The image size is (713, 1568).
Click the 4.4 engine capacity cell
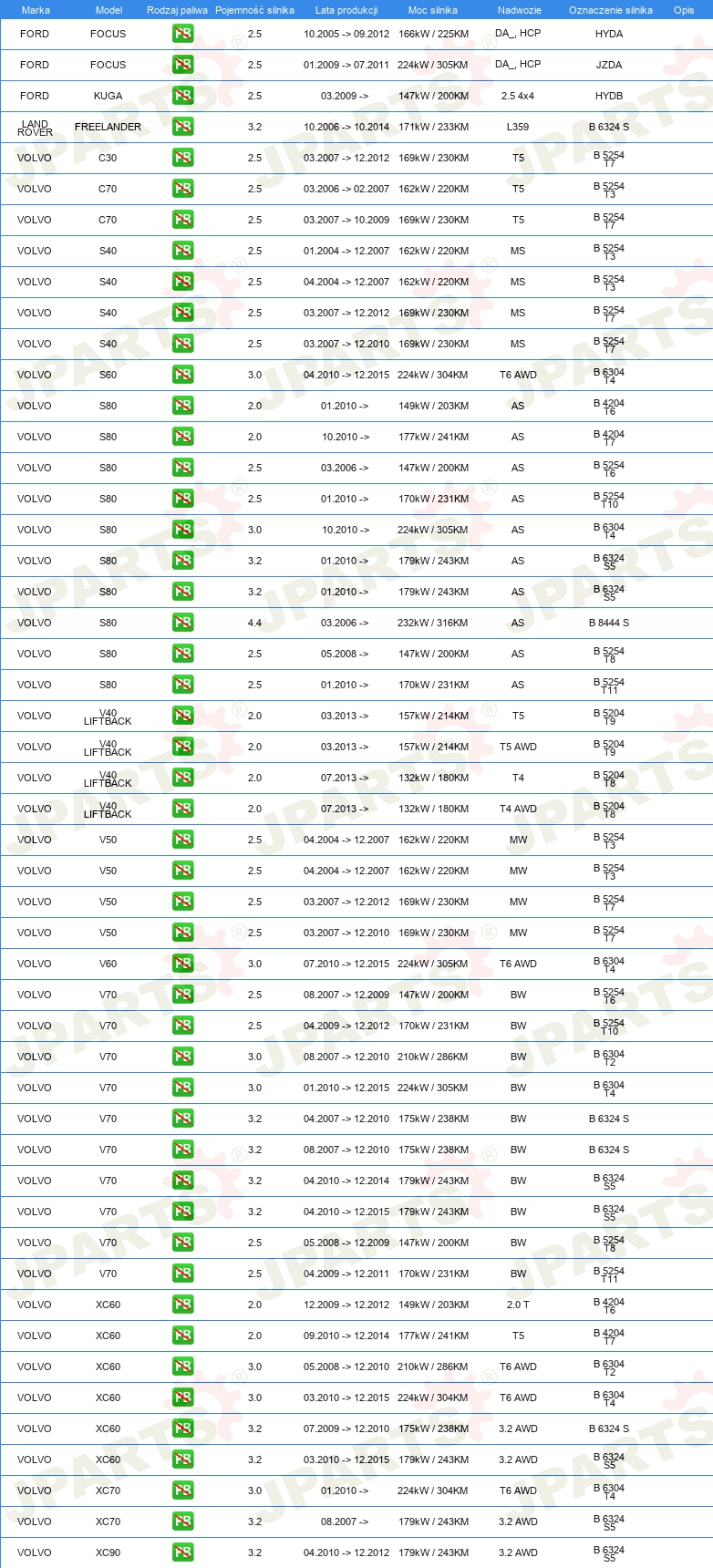254,623
